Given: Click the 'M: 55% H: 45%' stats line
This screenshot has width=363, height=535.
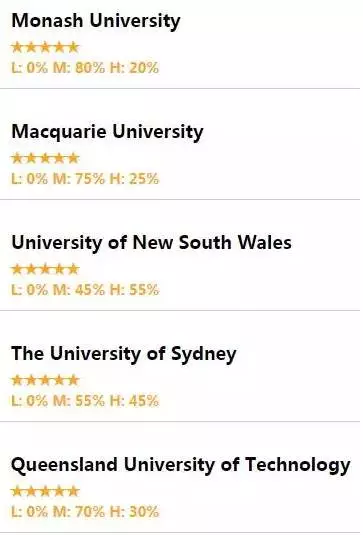Looking at the screenshot, I should click(x=85, y=401).
